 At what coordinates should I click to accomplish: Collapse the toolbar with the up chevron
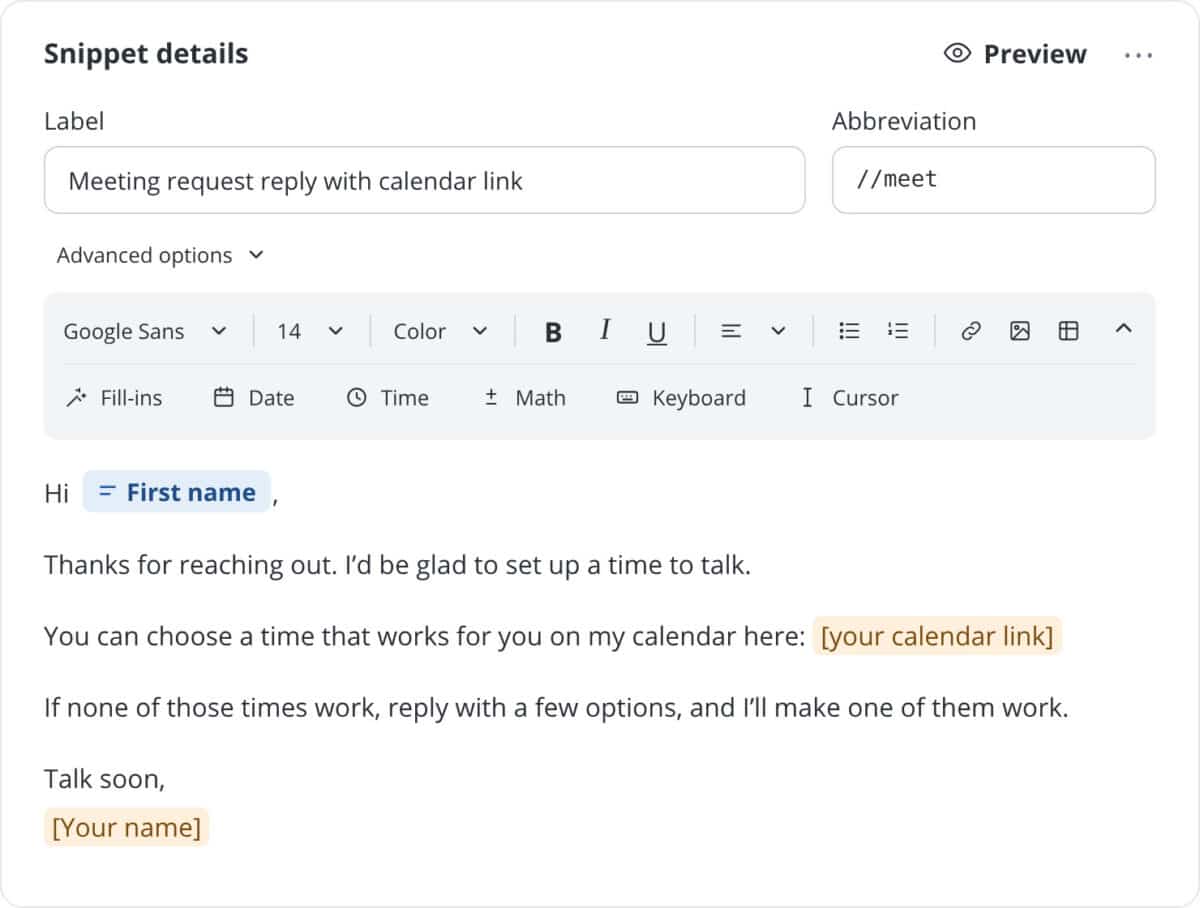(1123, 328)
